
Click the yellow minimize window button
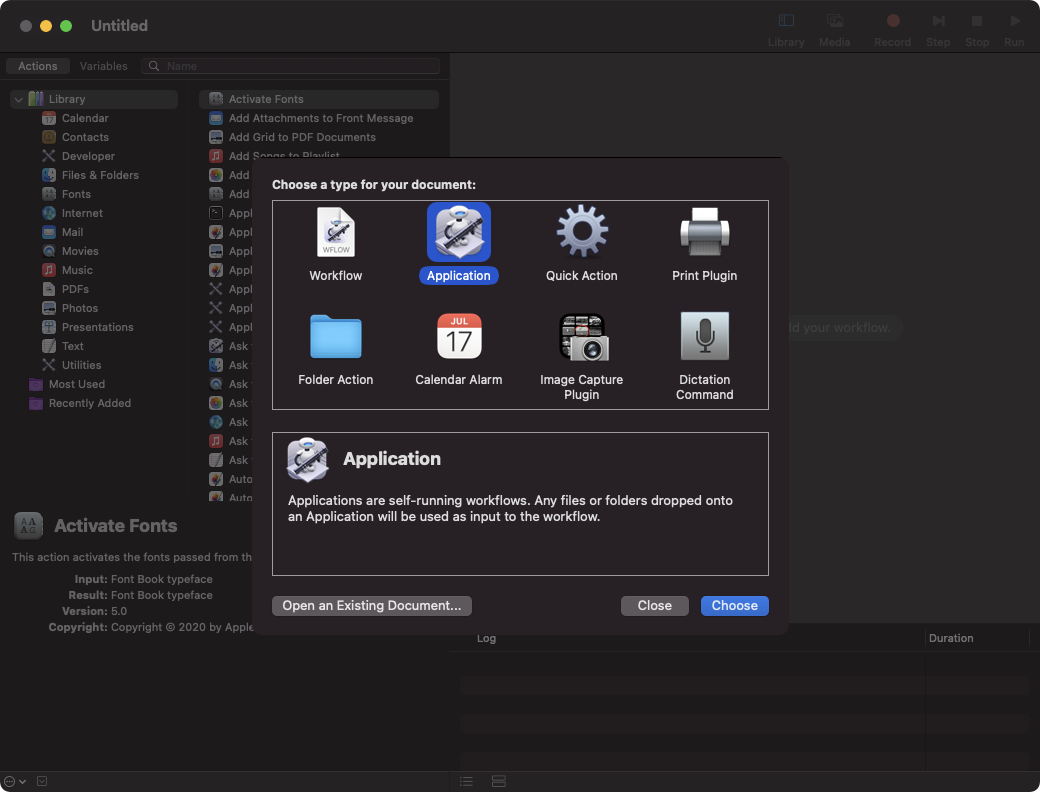click(x=46, y=26)
